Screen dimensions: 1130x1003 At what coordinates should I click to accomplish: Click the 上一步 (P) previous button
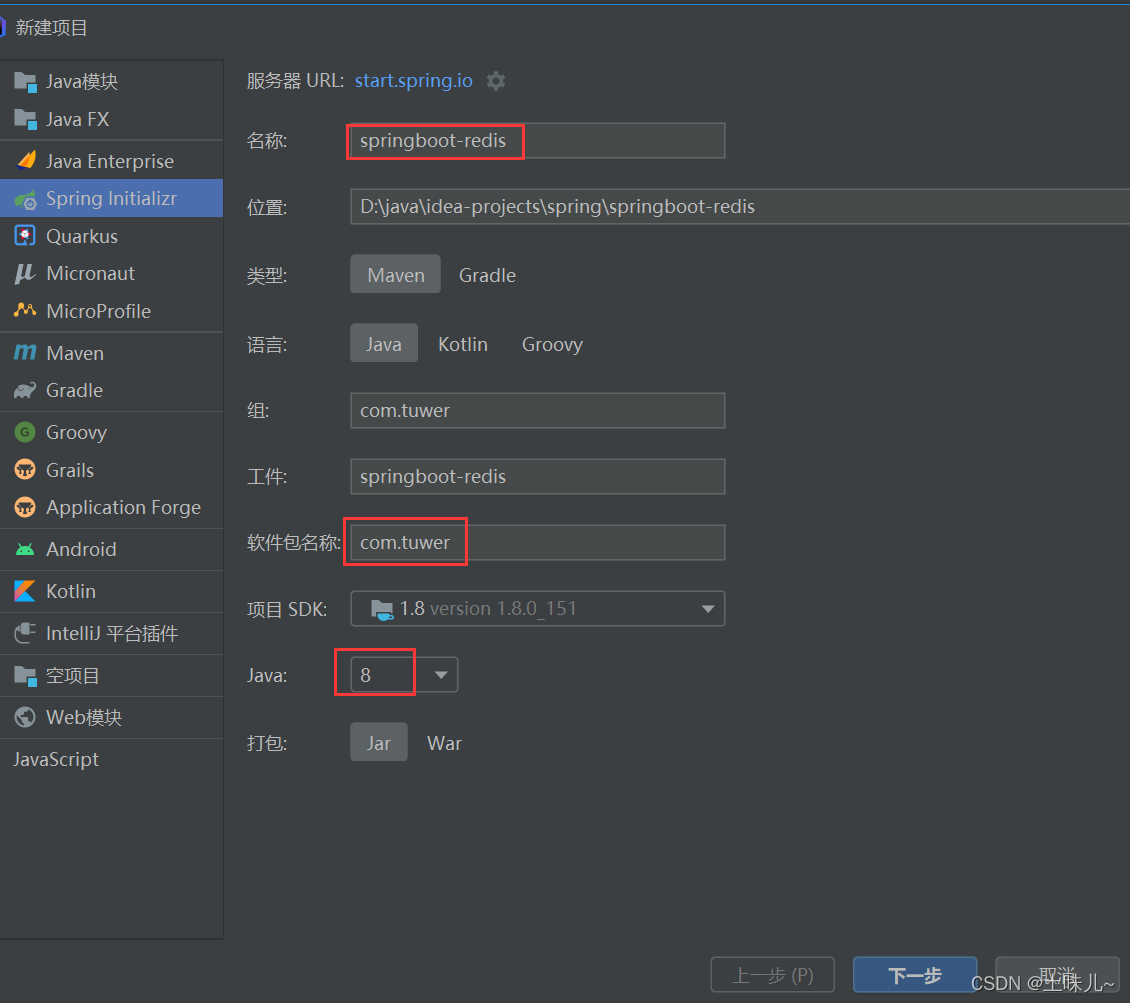[773, 975]
